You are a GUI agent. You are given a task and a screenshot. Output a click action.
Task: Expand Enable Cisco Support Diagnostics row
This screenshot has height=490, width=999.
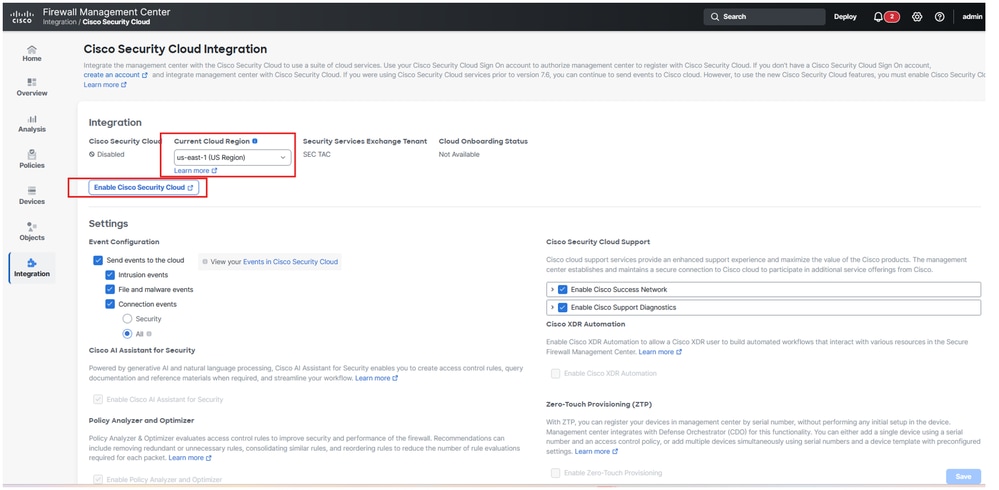point(552,307)
